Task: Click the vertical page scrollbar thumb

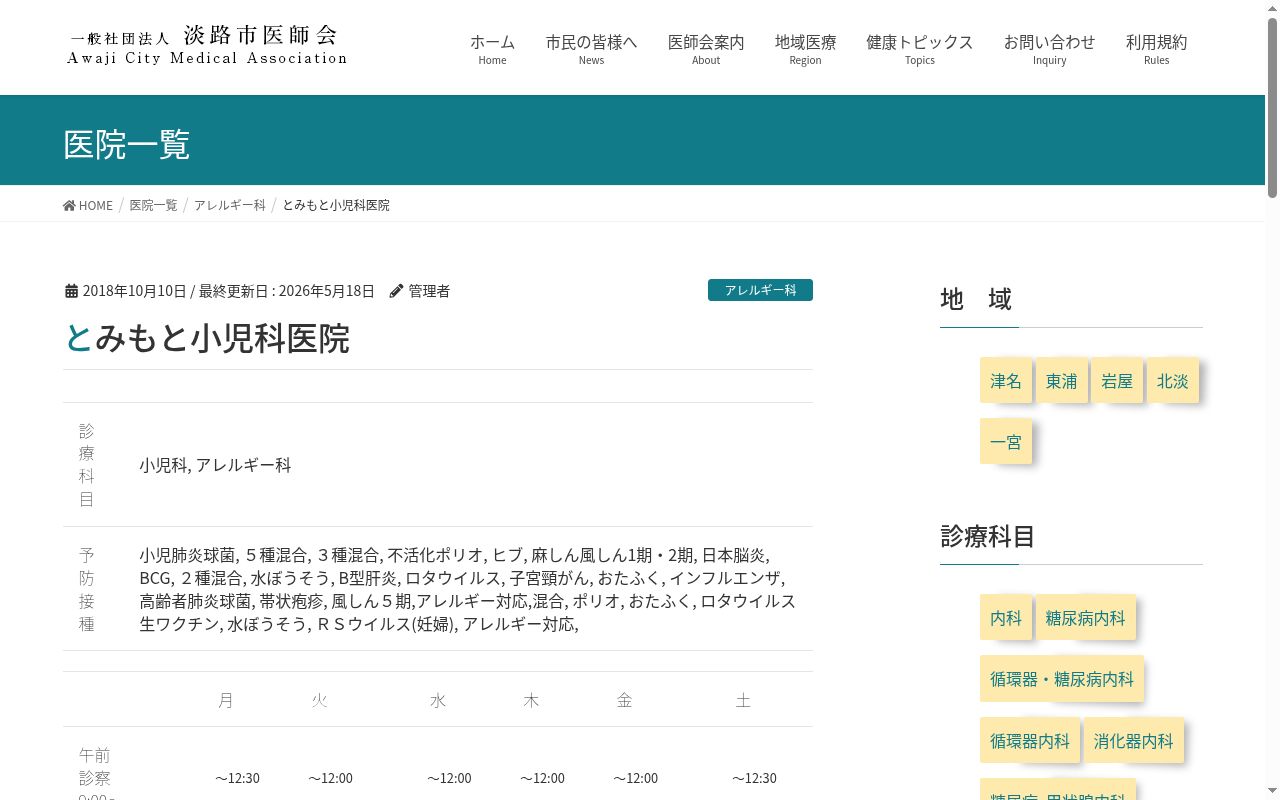Action: pyautogui.click(x=1272, y=108)
